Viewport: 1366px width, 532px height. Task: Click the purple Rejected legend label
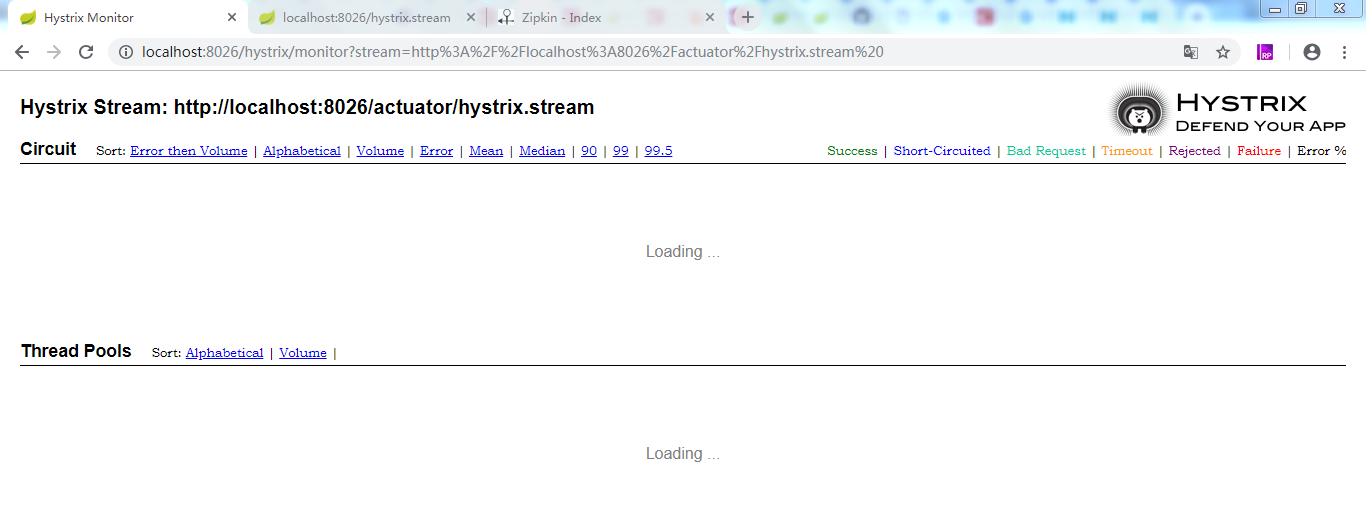coord(1194,151)
